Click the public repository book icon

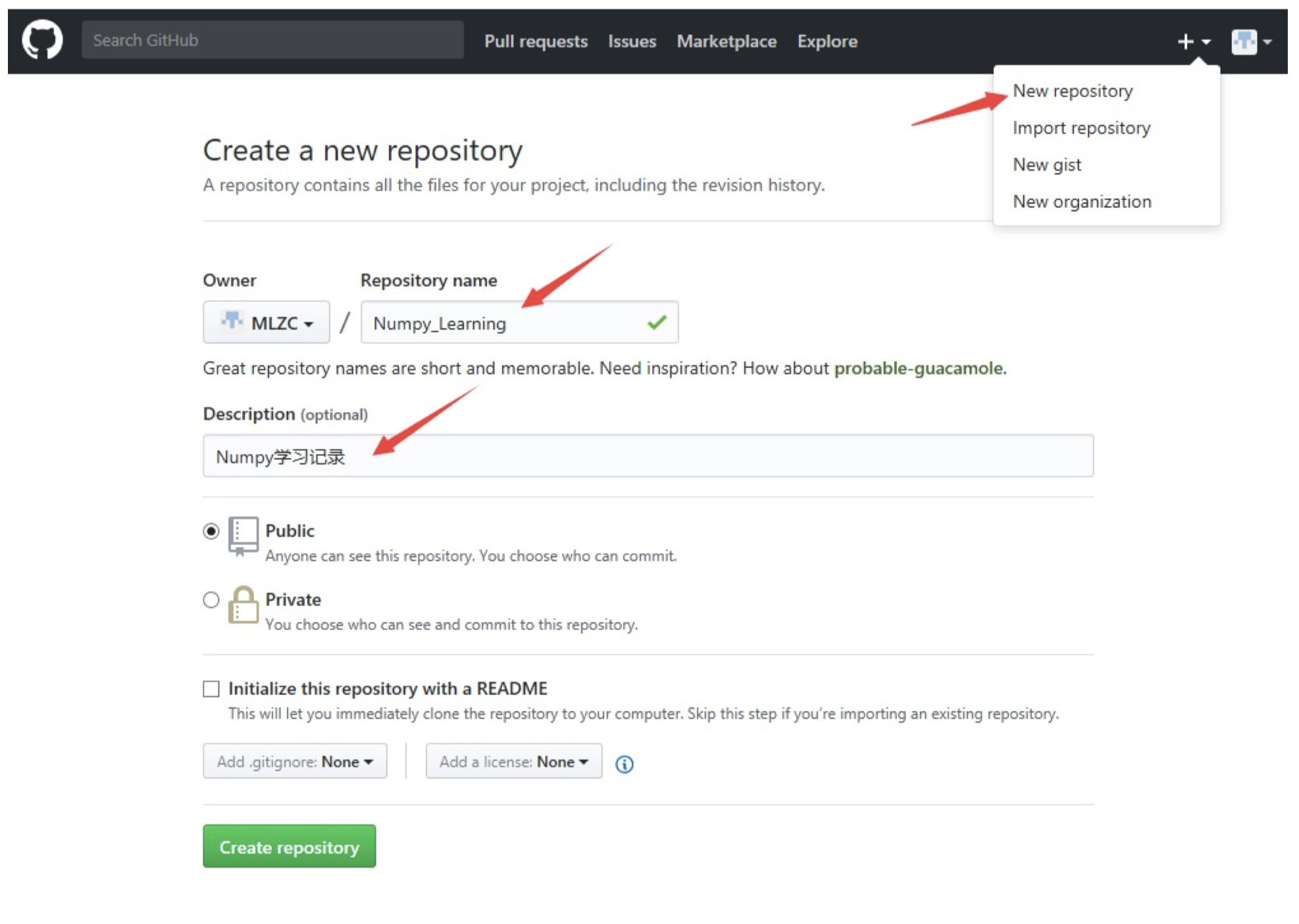(x=243, y=536)
